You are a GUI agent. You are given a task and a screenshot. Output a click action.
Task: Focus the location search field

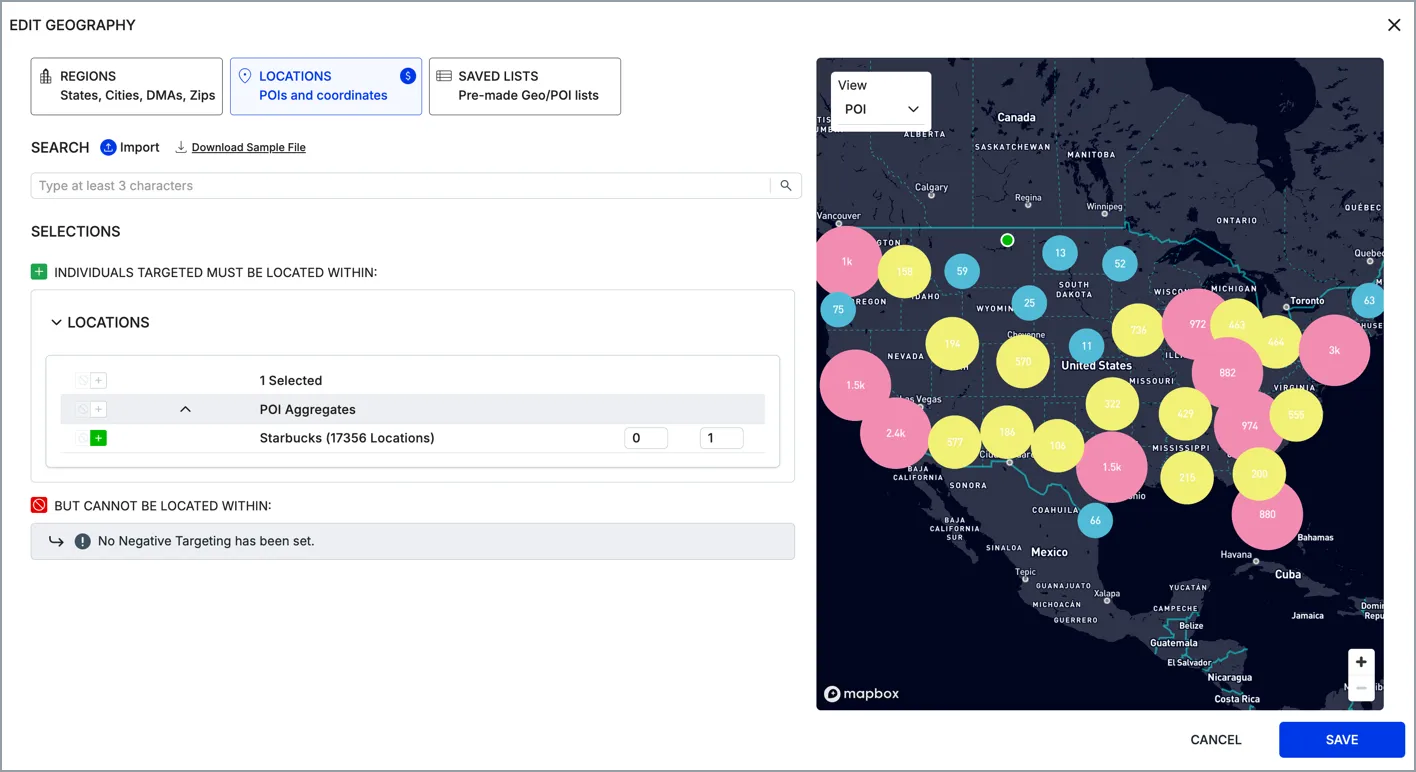pyautogui.click(x=401, y=185)
